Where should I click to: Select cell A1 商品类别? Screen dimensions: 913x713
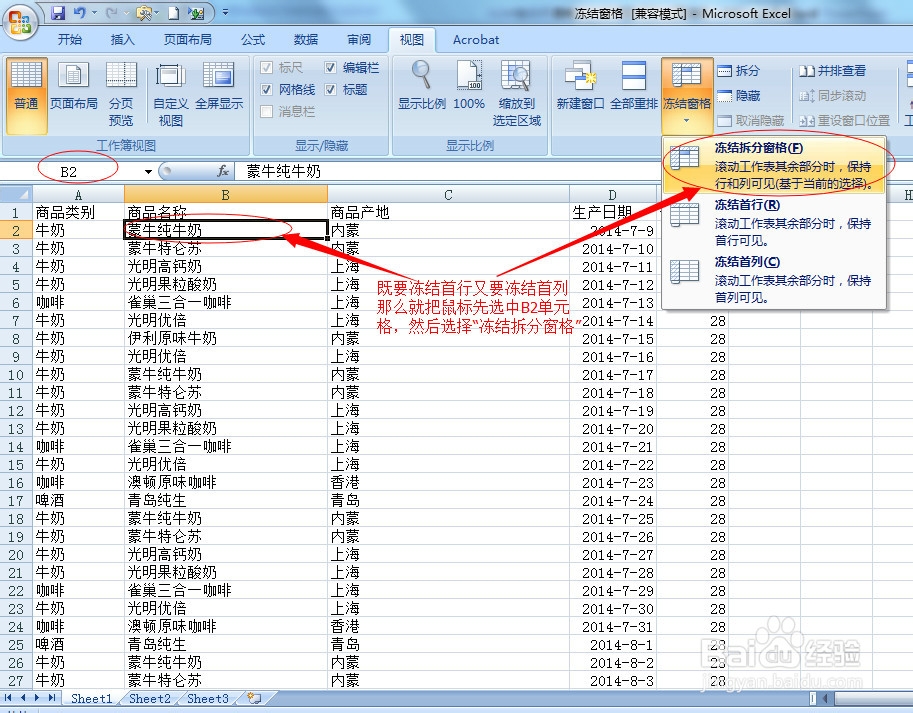coord(78,212)
